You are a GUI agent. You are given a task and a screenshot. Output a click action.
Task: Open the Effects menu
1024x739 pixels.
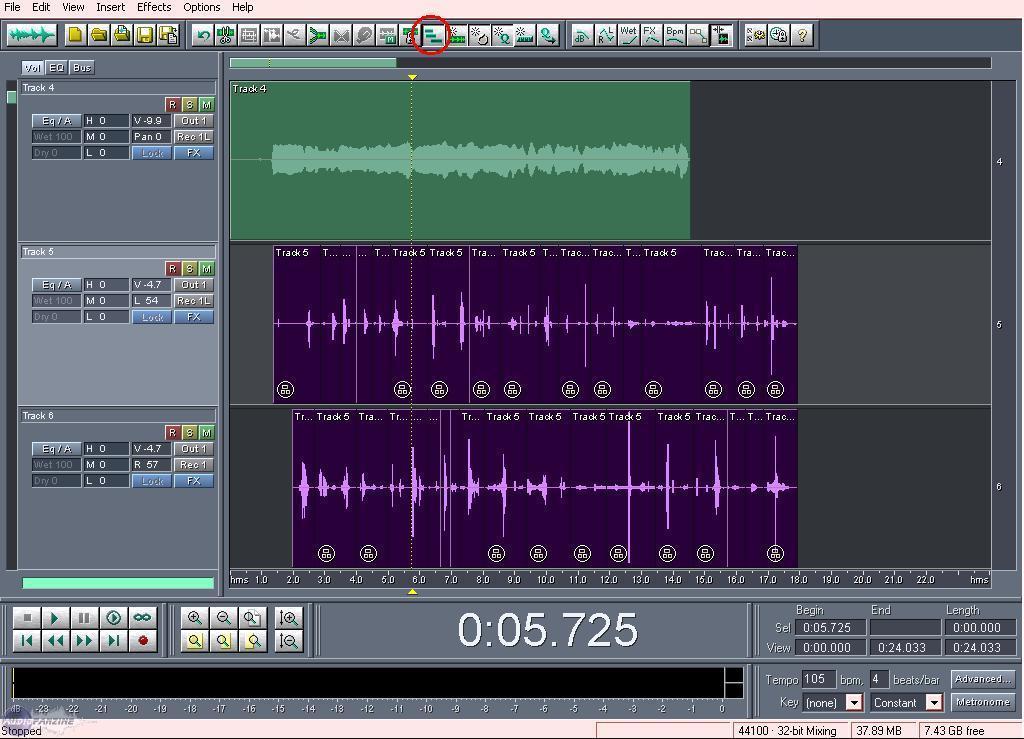click(154, 7)
